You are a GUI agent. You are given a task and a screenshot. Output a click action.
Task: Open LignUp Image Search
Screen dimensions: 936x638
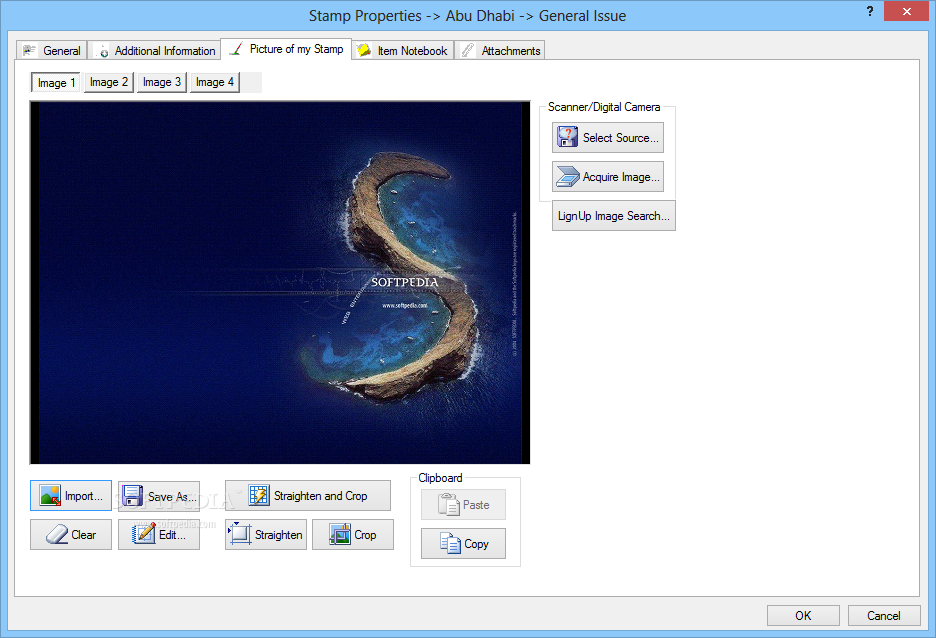click(614, 216)
